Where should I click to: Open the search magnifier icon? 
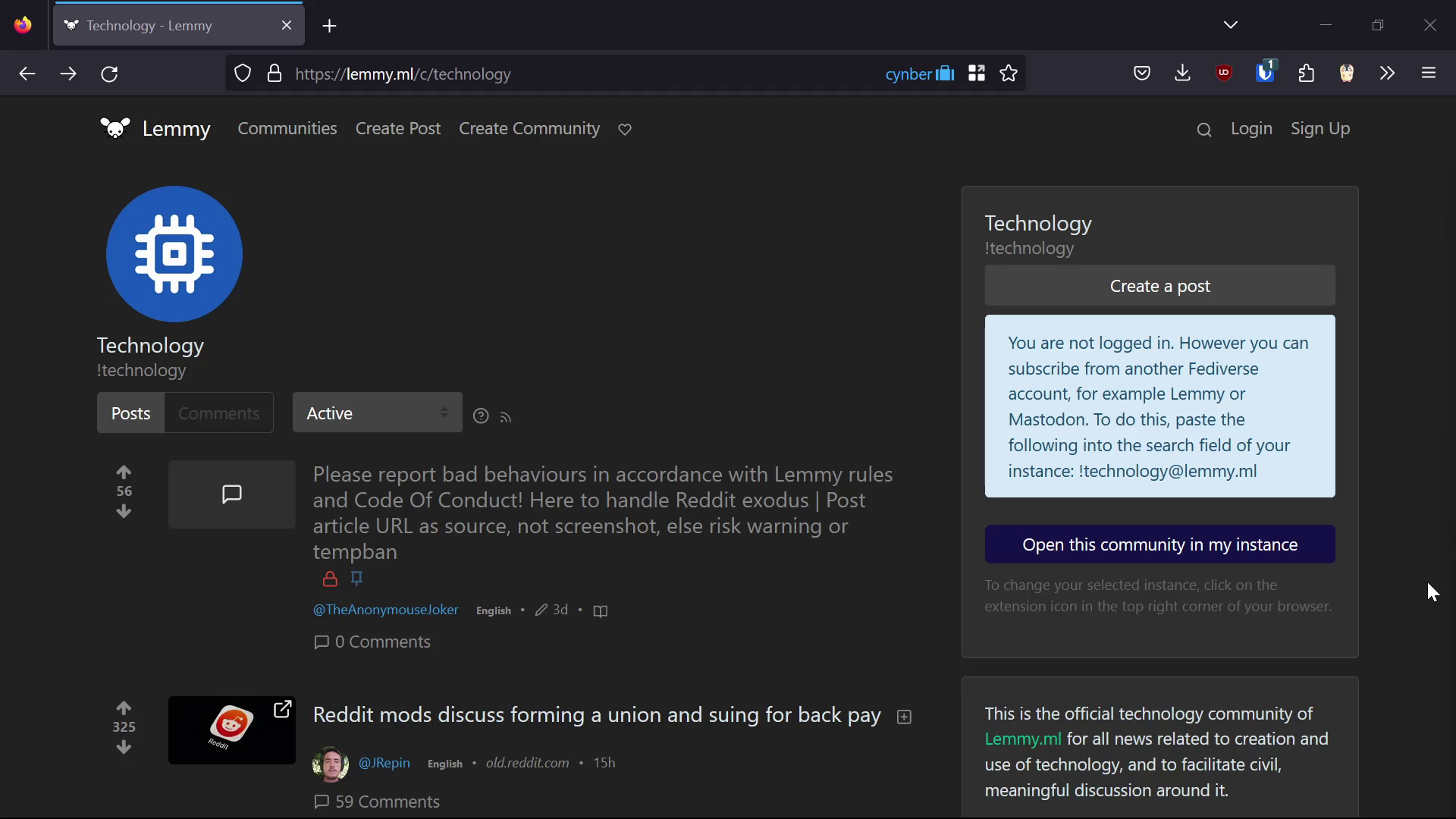(1204, 130)
